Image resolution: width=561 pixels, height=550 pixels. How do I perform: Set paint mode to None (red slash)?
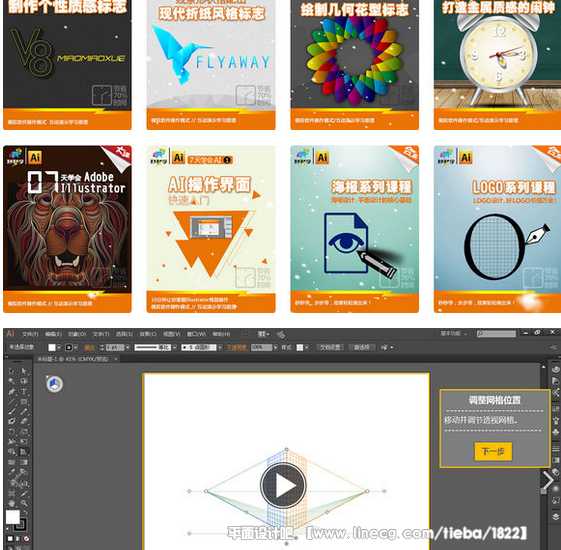point(26,539)
